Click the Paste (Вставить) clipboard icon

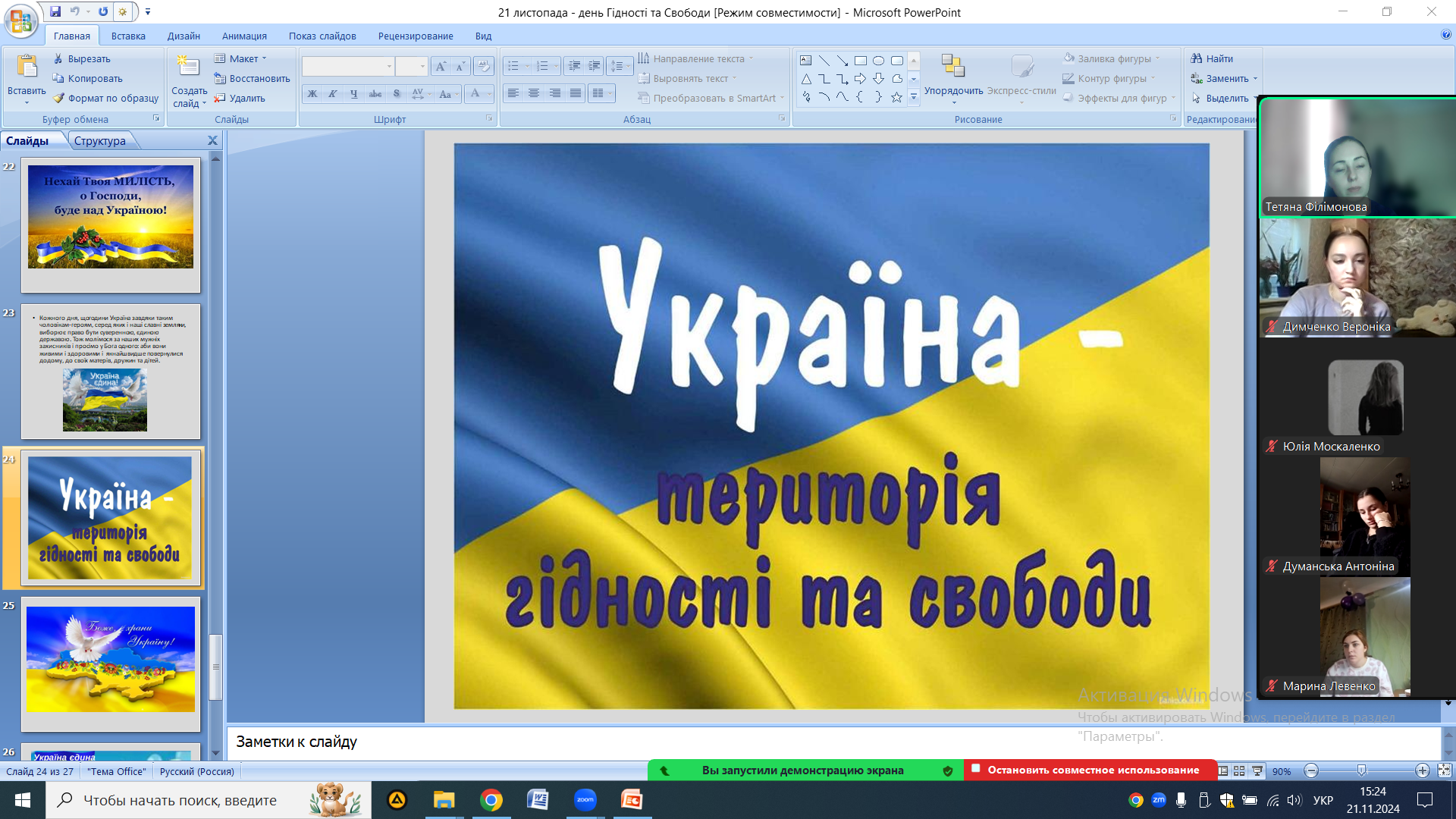click(27, 67)
